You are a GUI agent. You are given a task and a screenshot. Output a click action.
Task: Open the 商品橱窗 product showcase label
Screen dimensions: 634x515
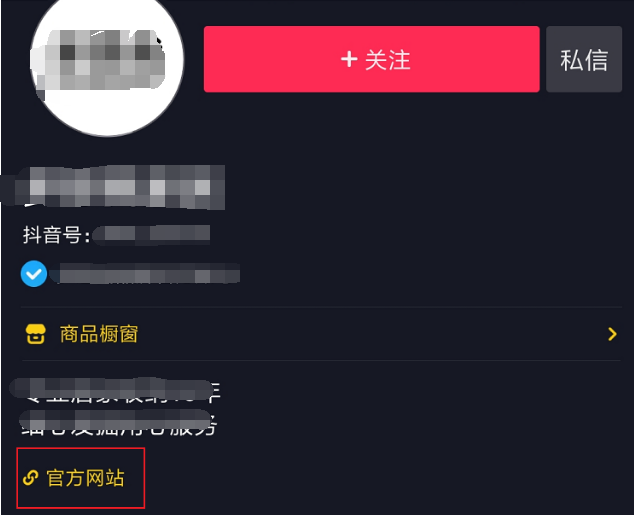coord(99,334)
